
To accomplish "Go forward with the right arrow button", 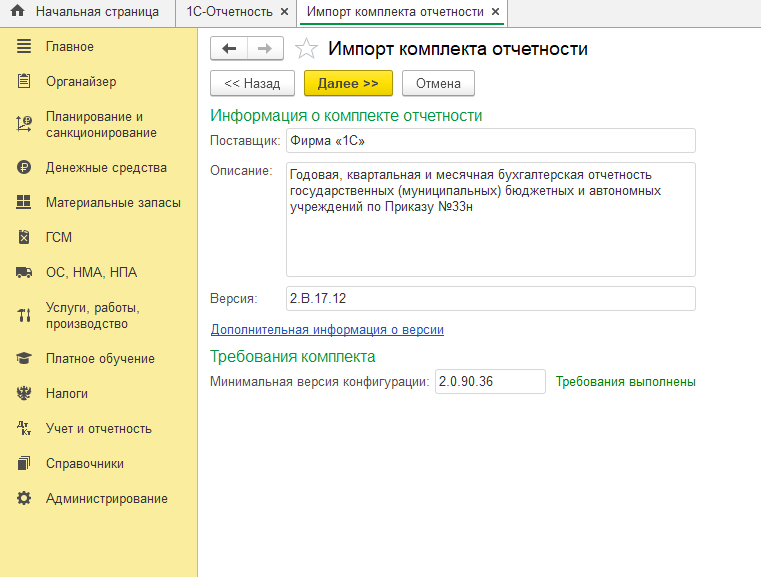I will [265, 49].
